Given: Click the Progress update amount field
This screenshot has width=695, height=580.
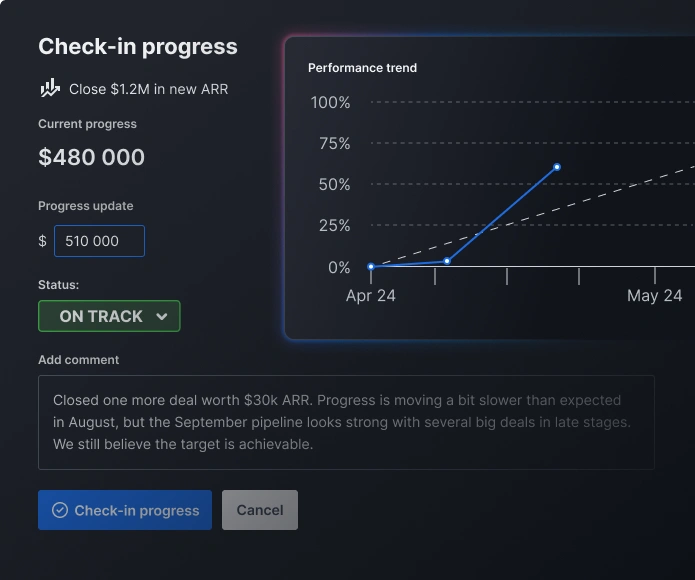Looking at the screenshot, I should (x=99, y=241).
